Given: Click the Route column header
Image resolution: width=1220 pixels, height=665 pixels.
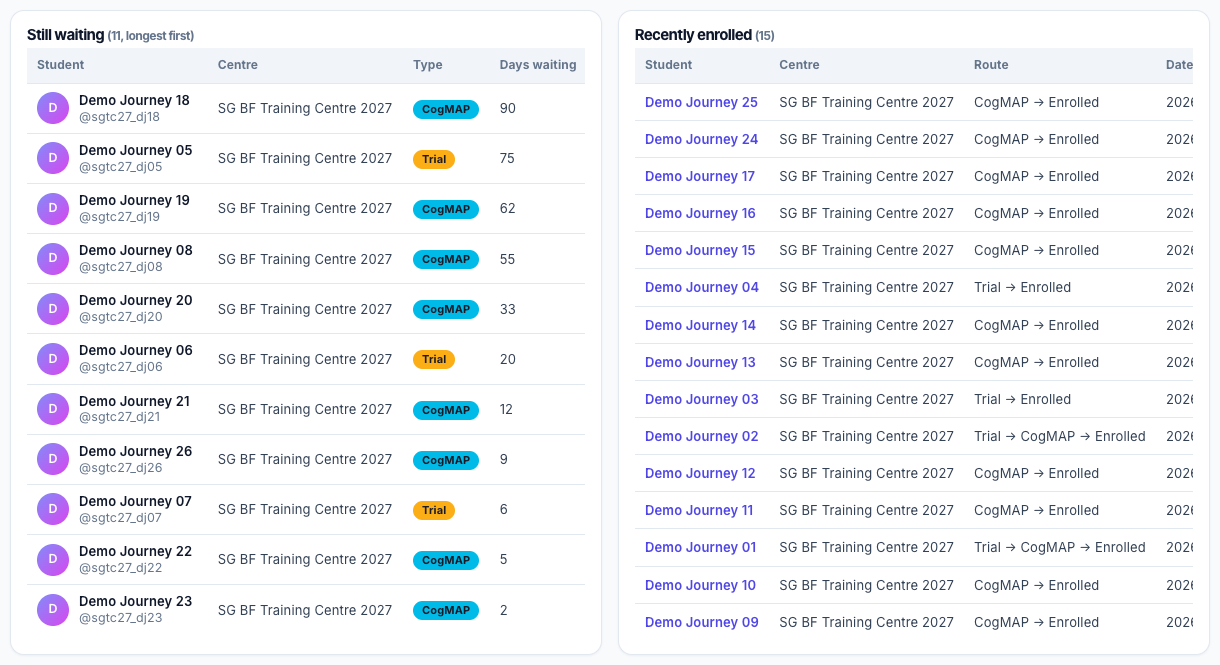Looking at the screenshot, I should [x=991, y=65].
